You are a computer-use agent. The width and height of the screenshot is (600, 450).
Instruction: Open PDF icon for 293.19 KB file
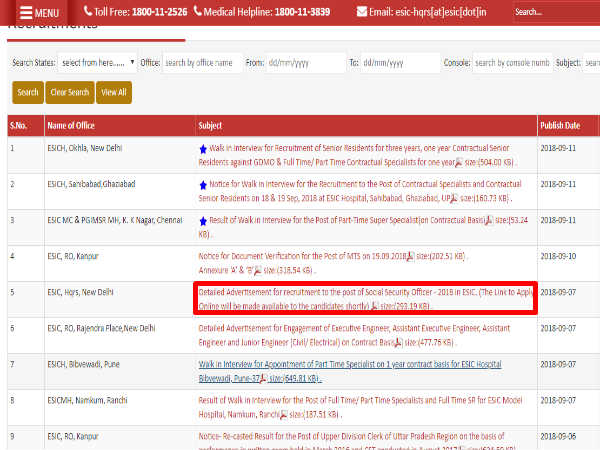pos(375,306)
